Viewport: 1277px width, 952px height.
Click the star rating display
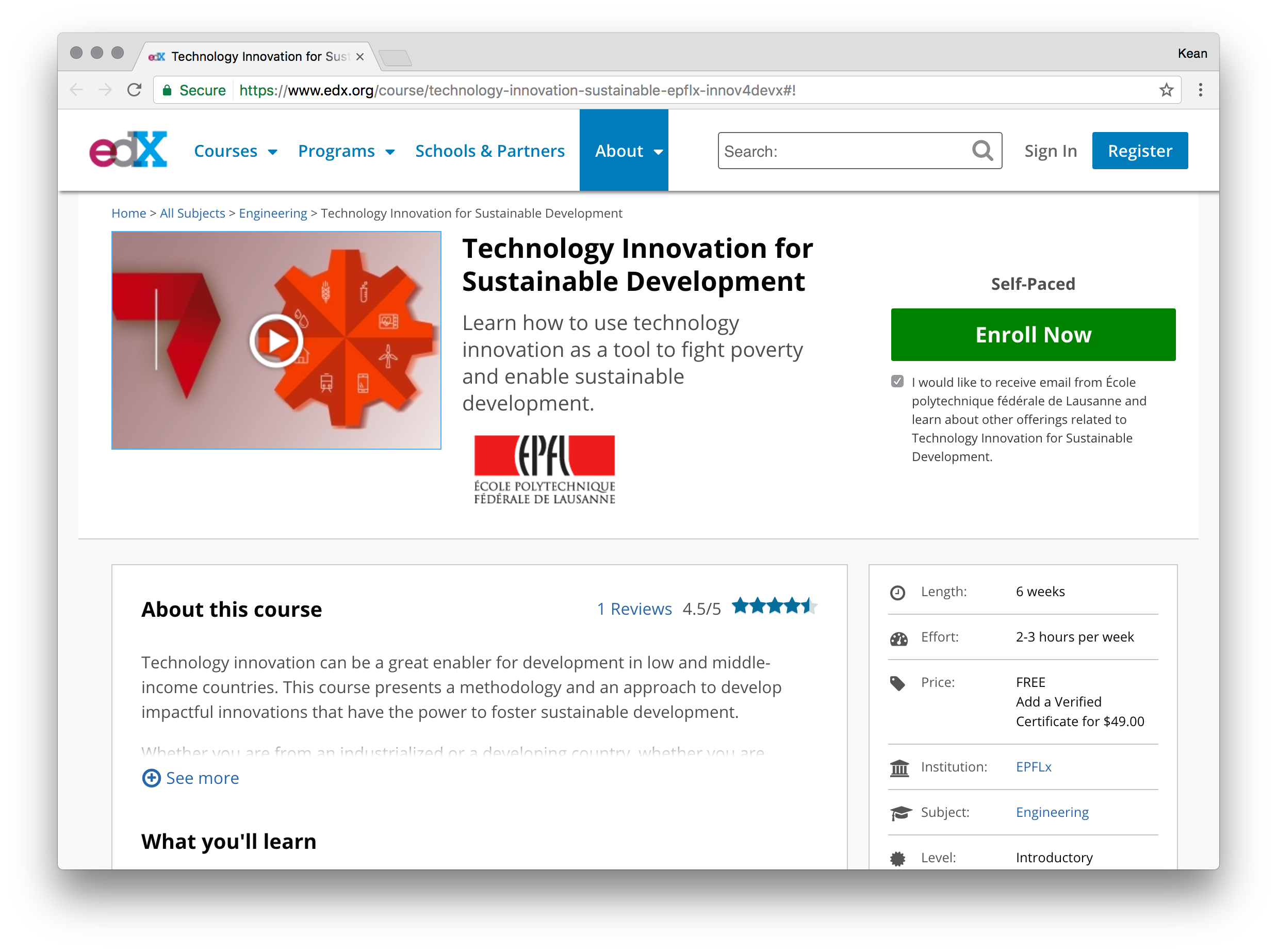(x=774, y=606)
